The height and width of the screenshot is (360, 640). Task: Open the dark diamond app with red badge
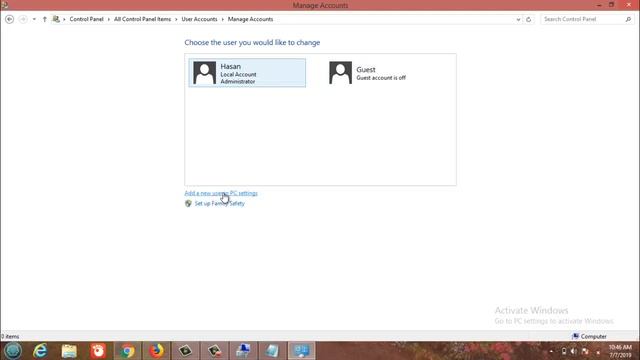point(214,351)
